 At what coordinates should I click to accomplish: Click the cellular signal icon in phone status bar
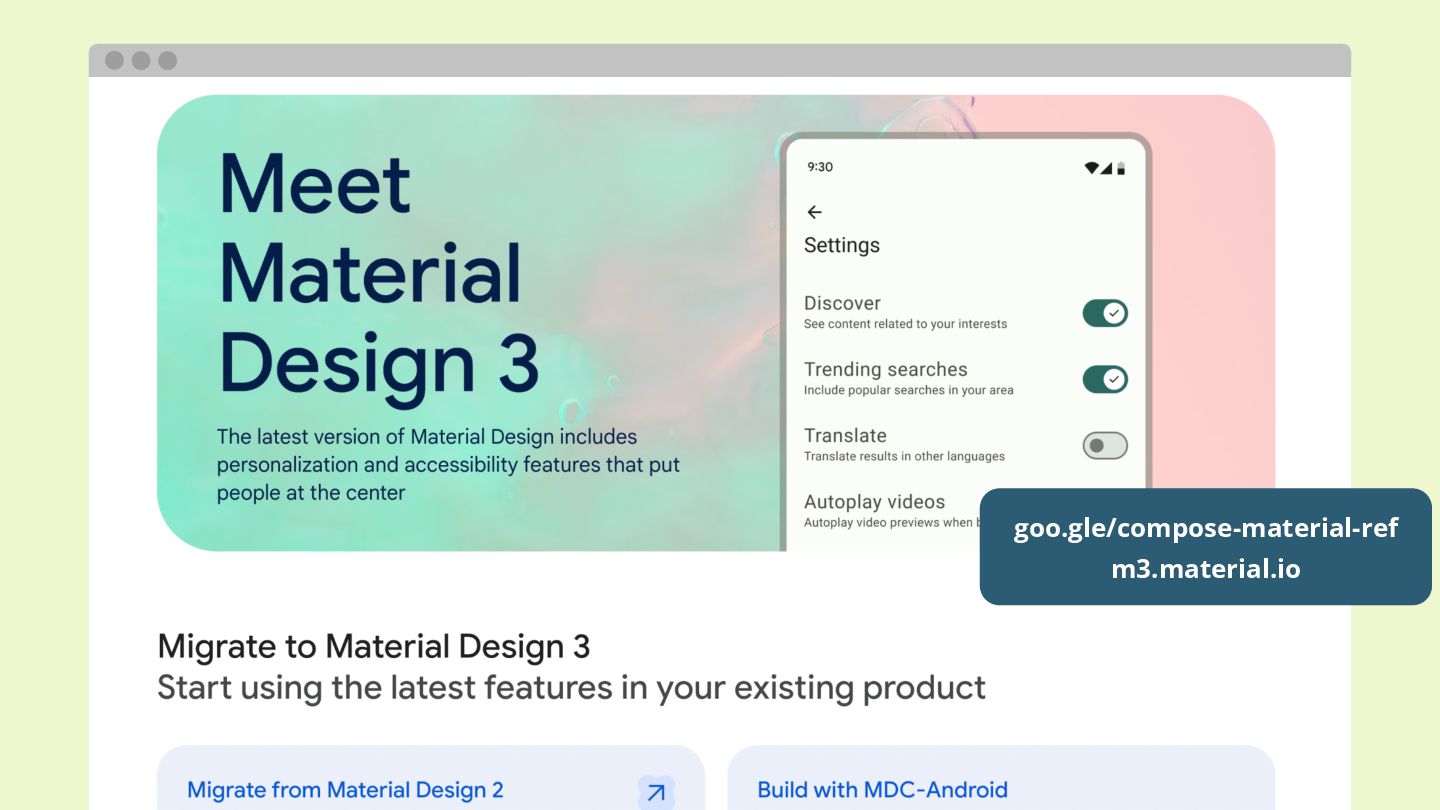click(1107, 167)
